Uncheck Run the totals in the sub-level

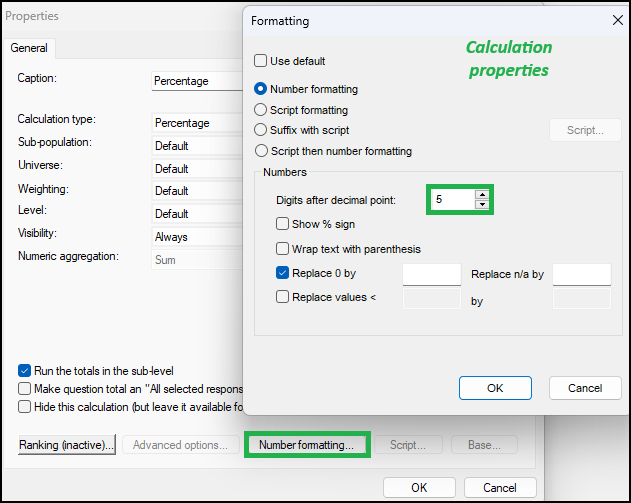tap(24, 370)
